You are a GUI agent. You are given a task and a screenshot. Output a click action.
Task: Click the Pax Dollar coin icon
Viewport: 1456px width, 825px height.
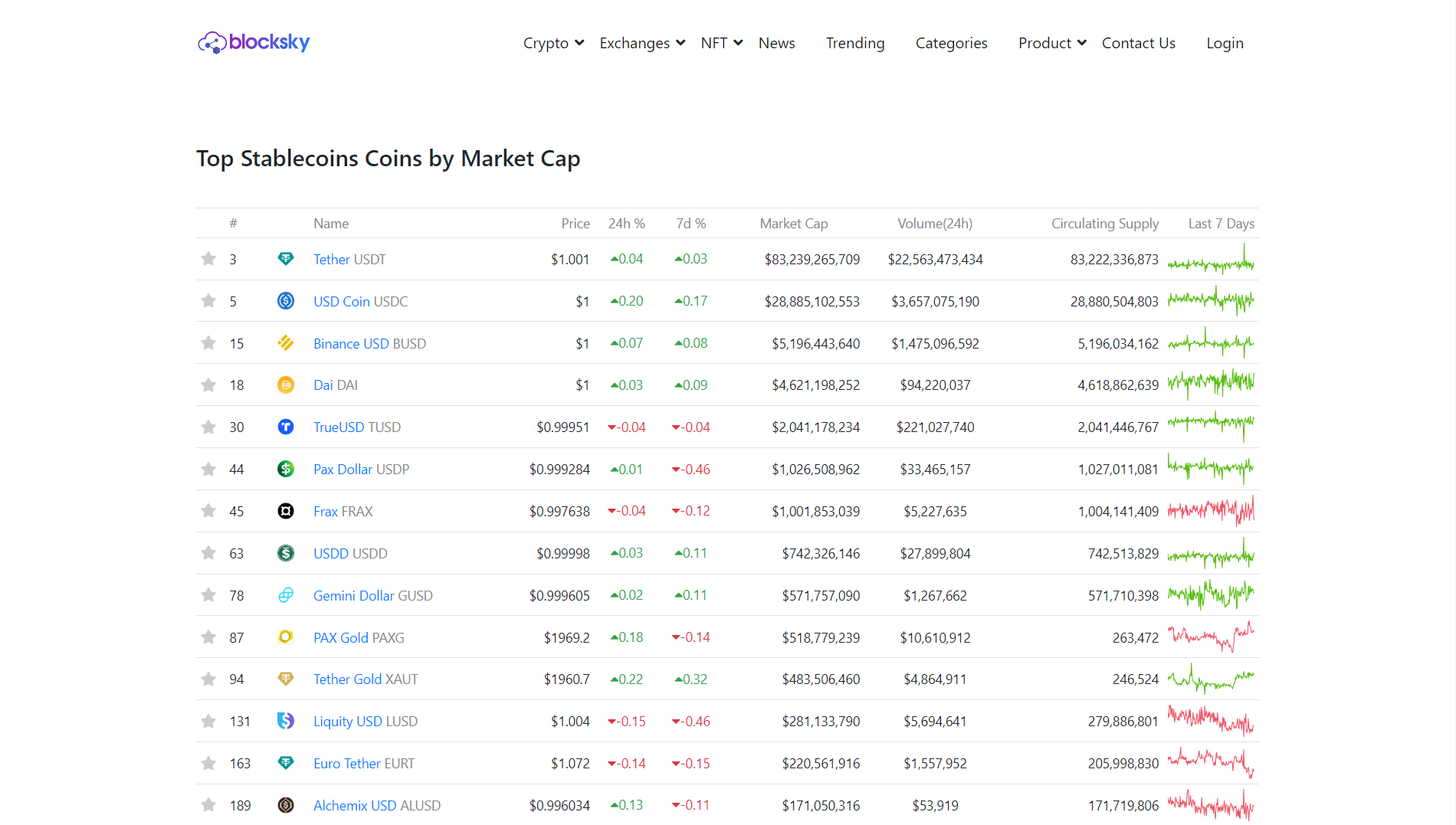point(286,469)
